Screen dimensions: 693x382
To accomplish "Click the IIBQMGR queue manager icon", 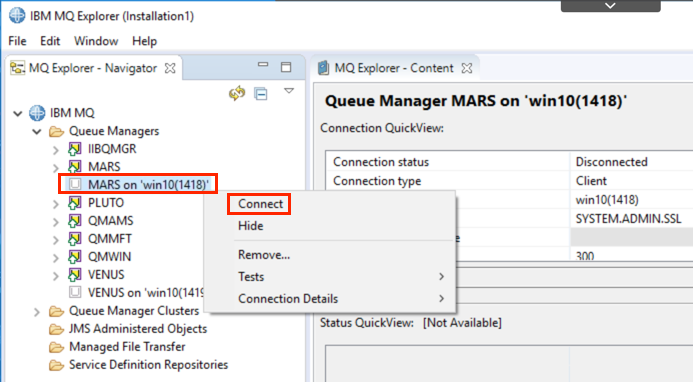I will click(x=75, y=149).
